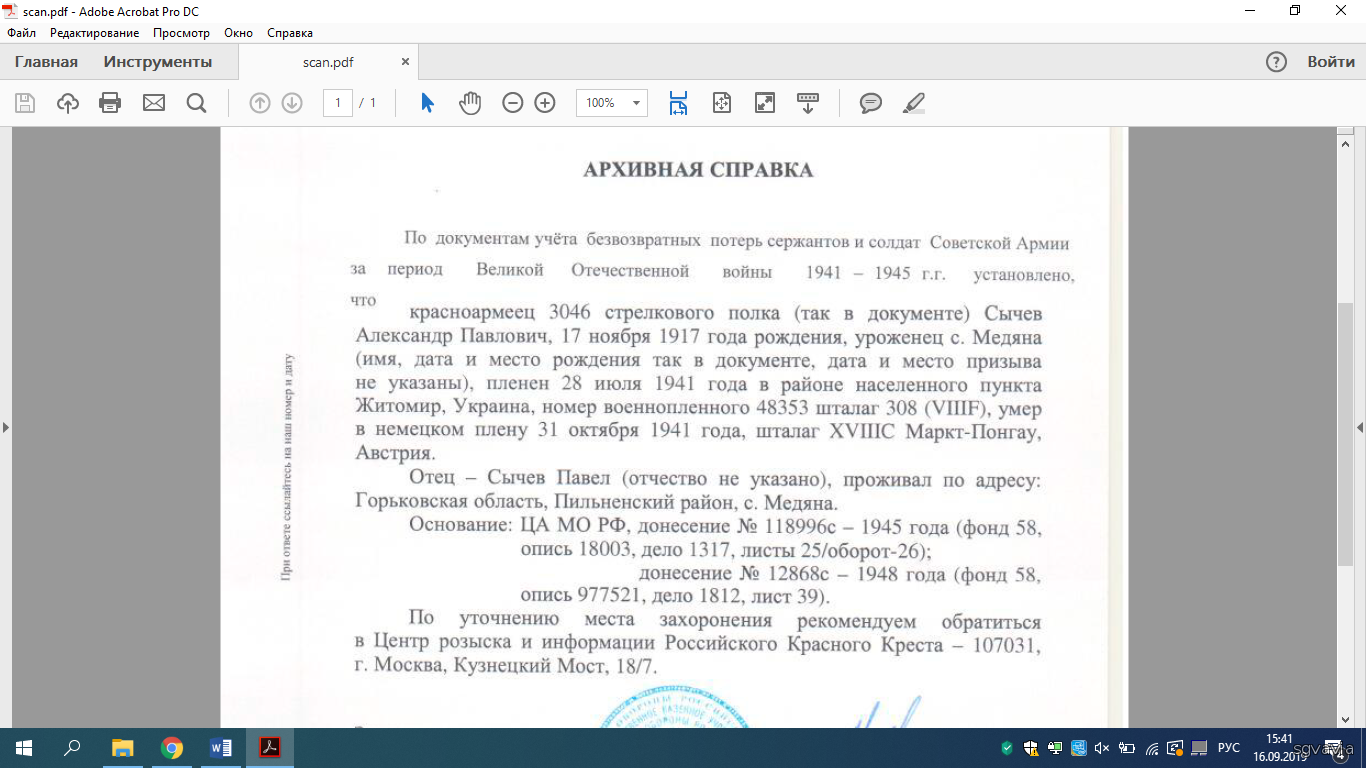
Task: Open the Windows Start menu
Action: (24, 748)
